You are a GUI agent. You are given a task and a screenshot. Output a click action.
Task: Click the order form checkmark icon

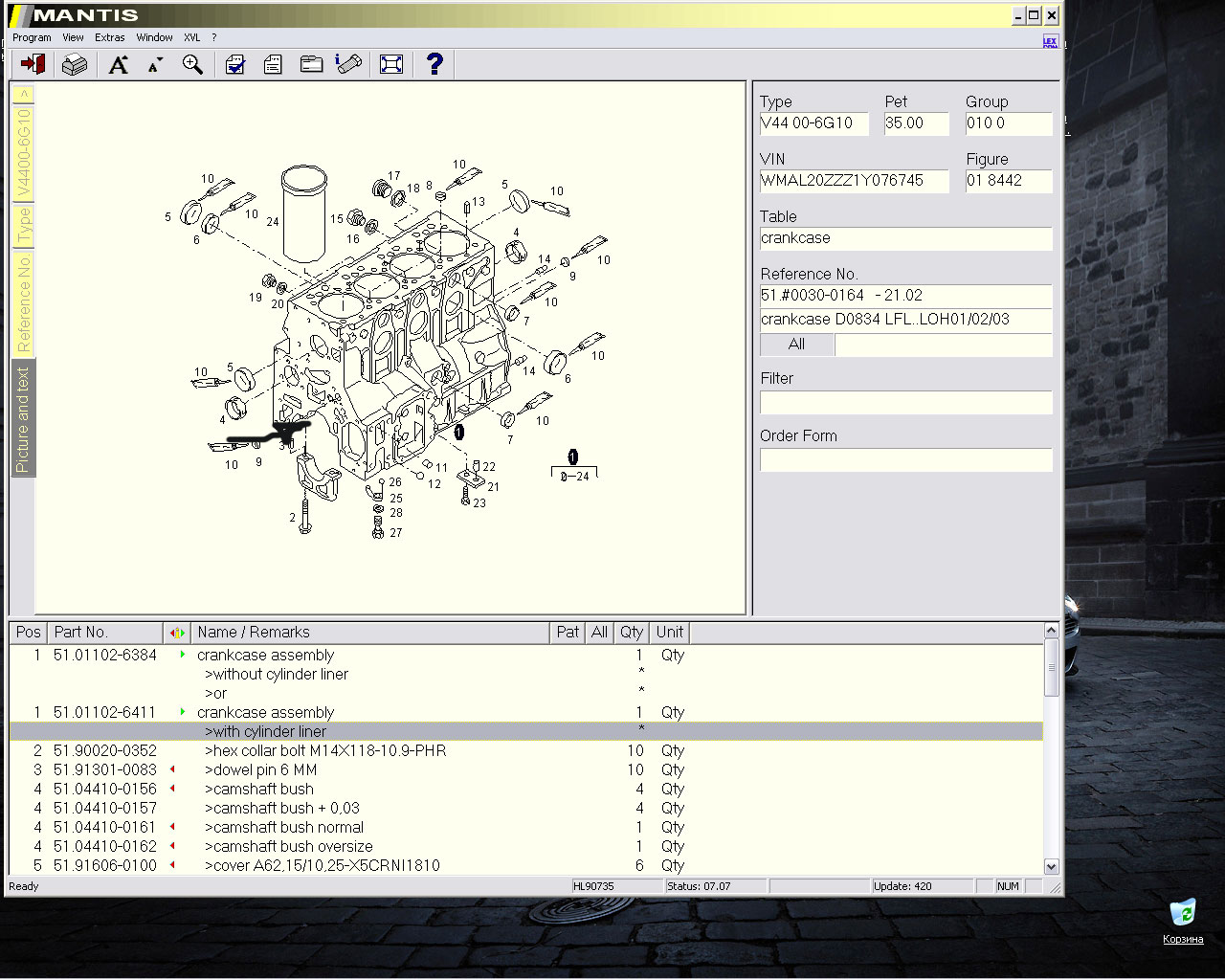point(234,64)
